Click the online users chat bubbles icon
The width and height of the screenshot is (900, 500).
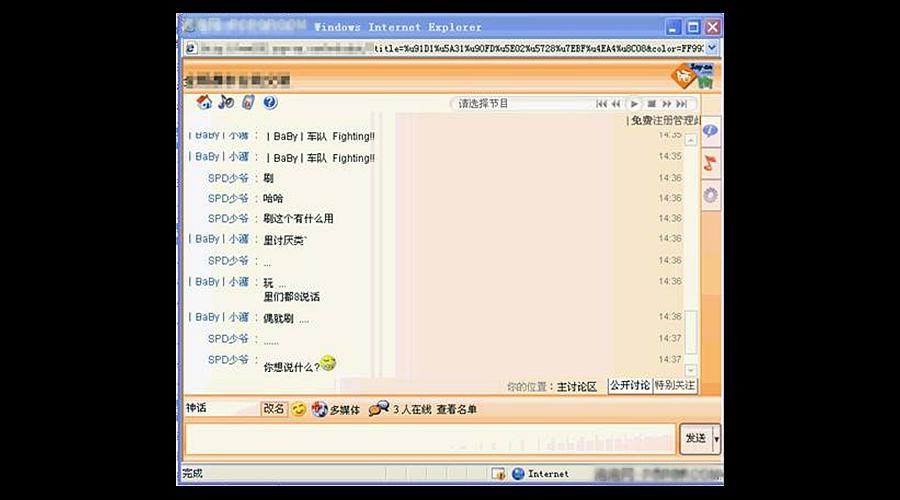pos(379,409)
